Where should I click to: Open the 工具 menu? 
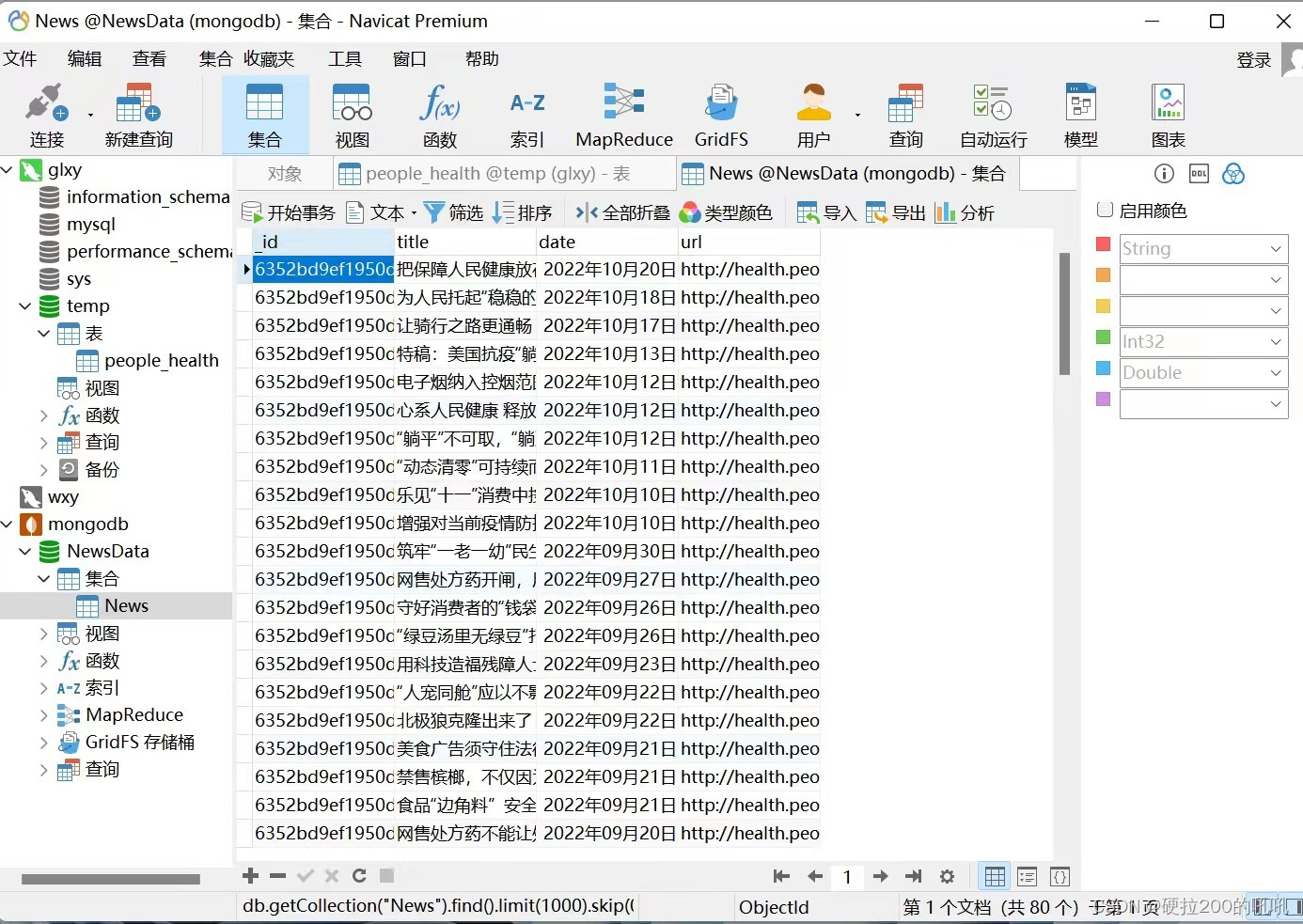[345, 59]
